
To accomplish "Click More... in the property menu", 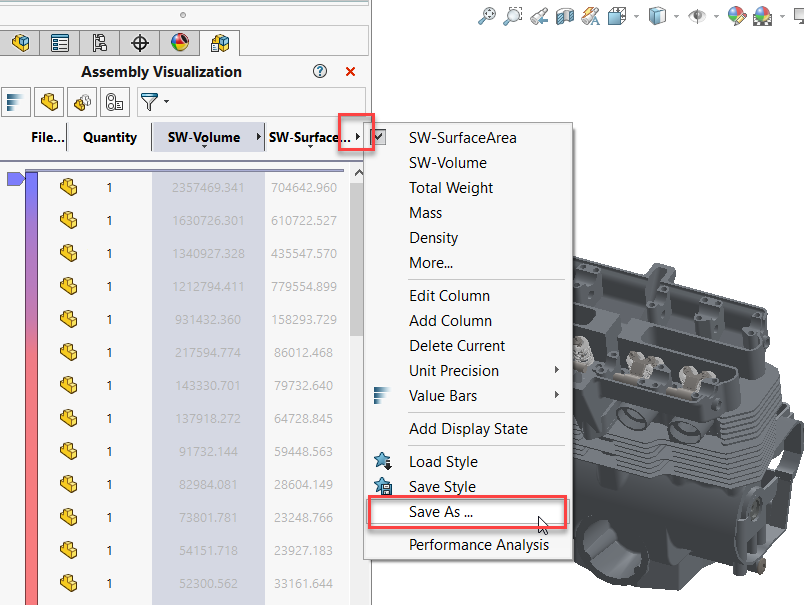I will (x=431, y=263).
